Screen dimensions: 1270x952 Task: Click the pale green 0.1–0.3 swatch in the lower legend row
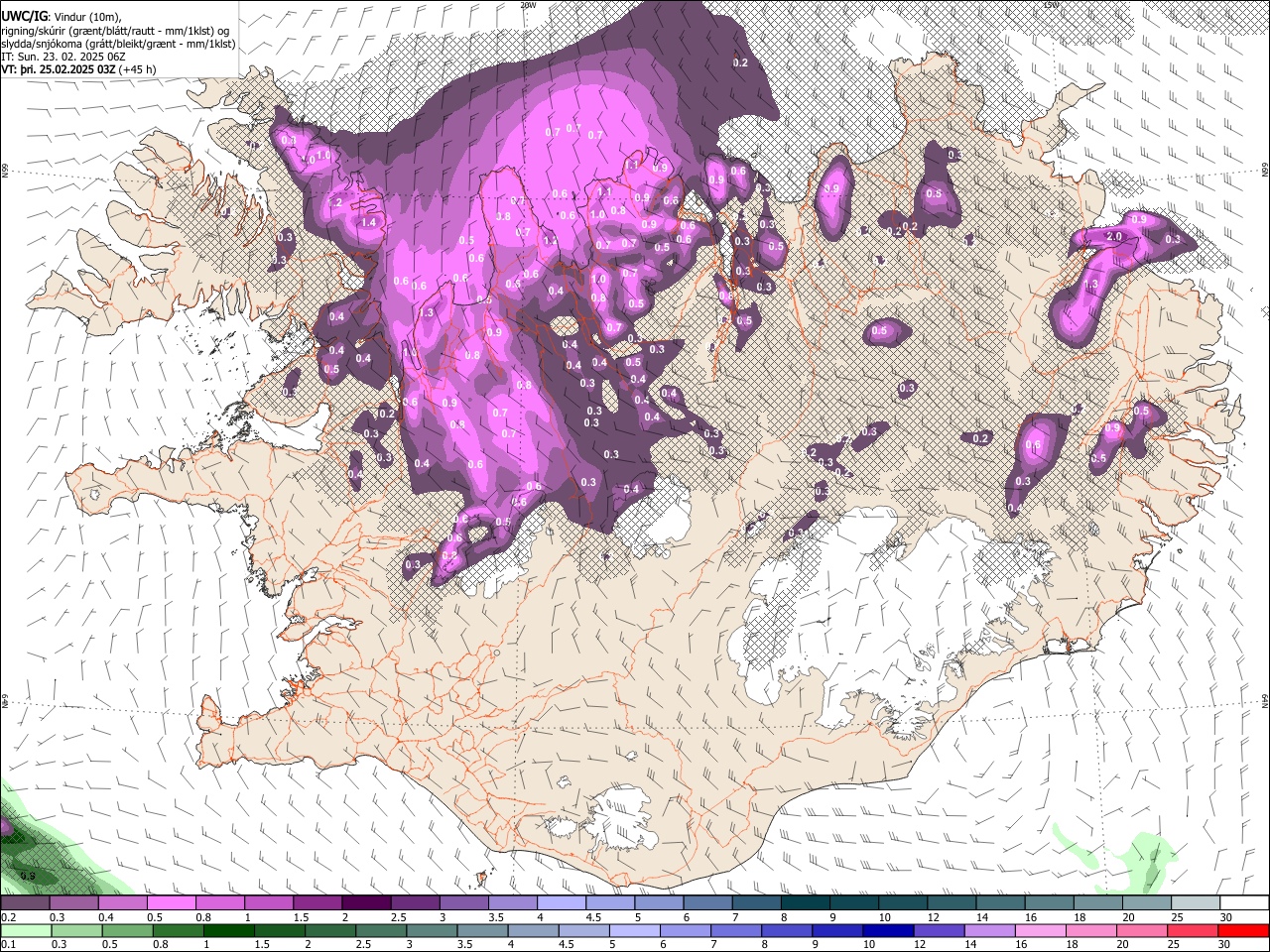[25, 930]
